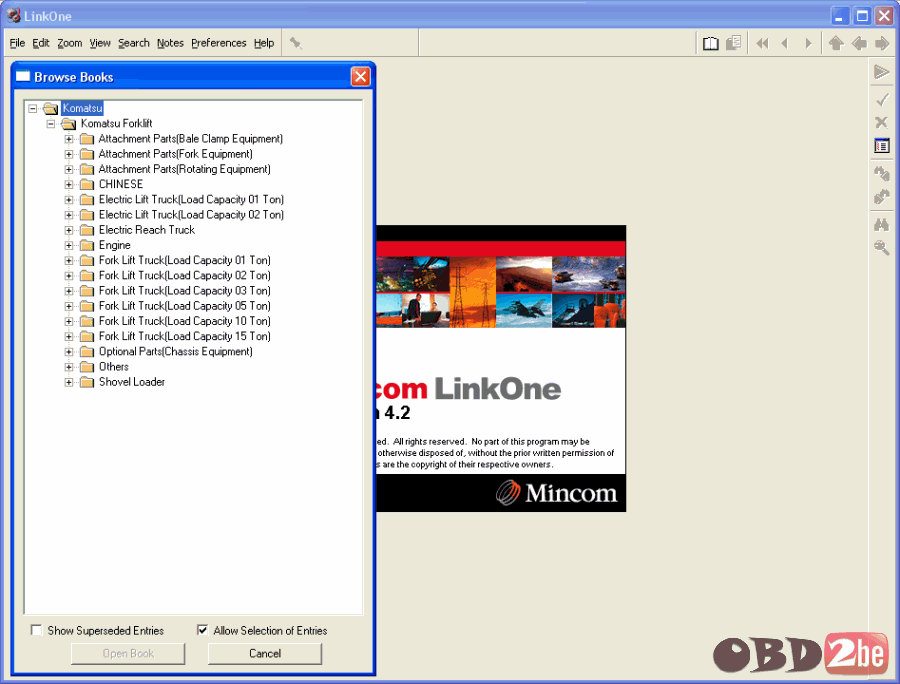900x684 pixels.
Task: Expand Electric Lift Truck(Load Capacity 02 Ton)
Action: click(x=69, y=215)
